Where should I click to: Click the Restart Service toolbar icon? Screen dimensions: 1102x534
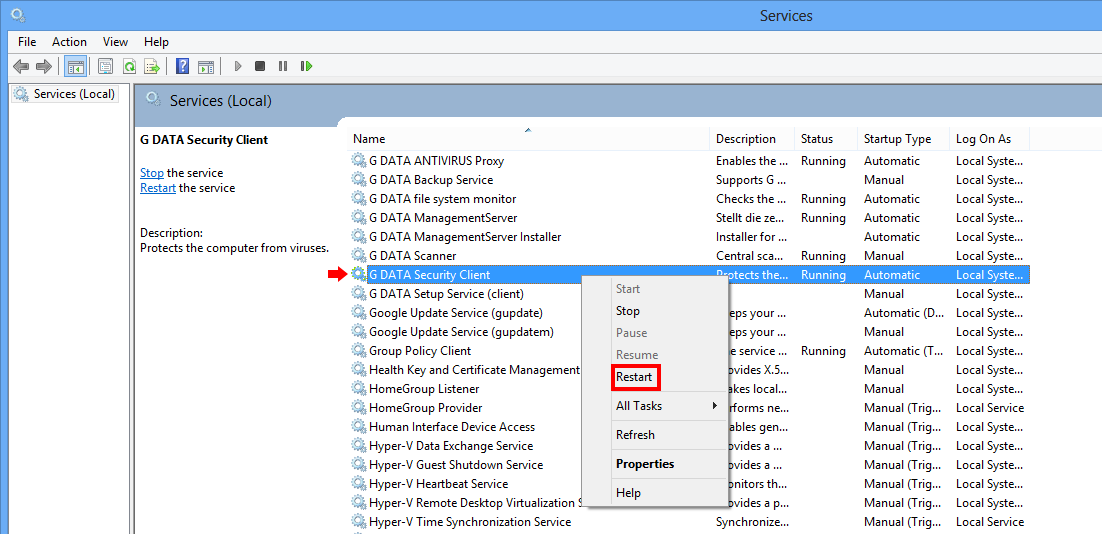pos(306,66)
